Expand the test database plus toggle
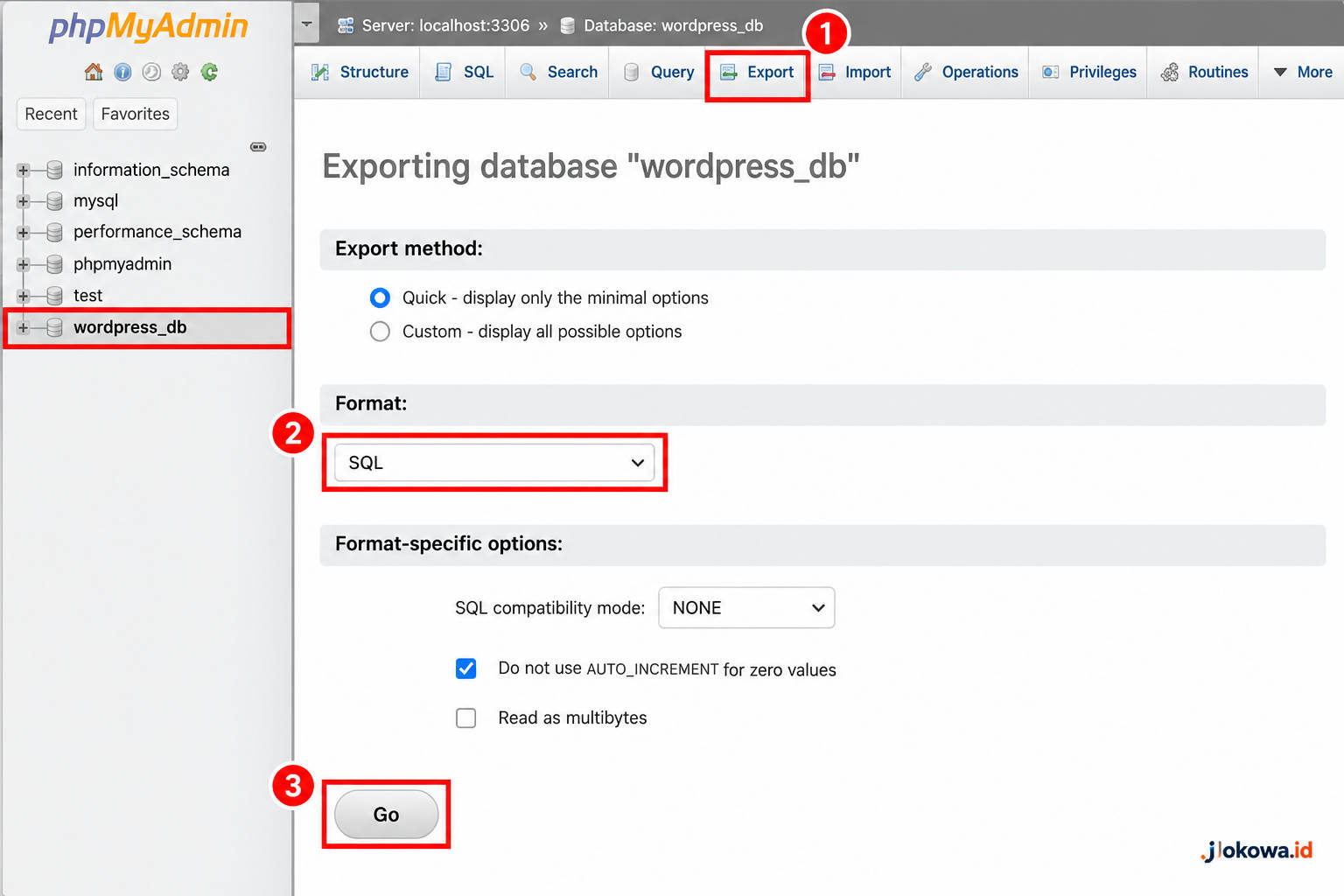The width and height of the screenshot is (1344, 896). pos(24,296)
